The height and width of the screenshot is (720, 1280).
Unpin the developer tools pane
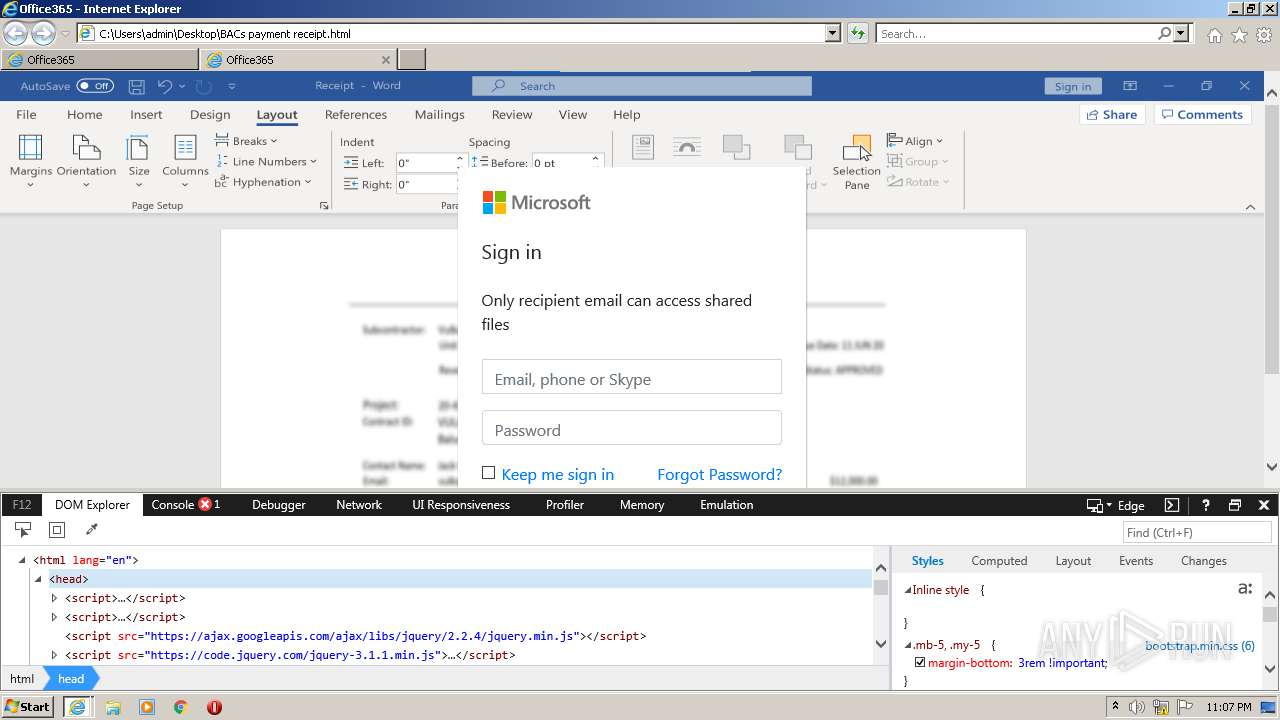coord(1235,505)
